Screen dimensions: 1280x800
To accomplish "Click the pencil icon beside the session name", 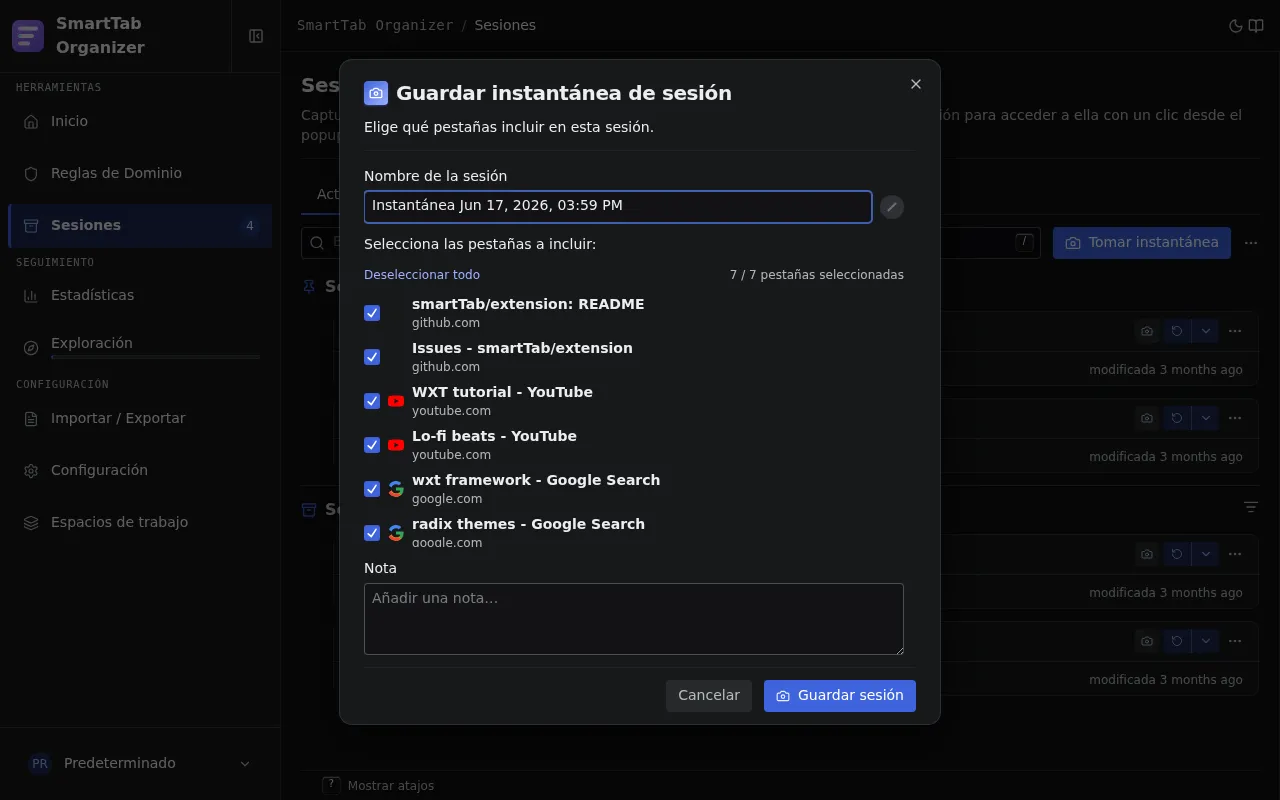I will click(892, 207).
